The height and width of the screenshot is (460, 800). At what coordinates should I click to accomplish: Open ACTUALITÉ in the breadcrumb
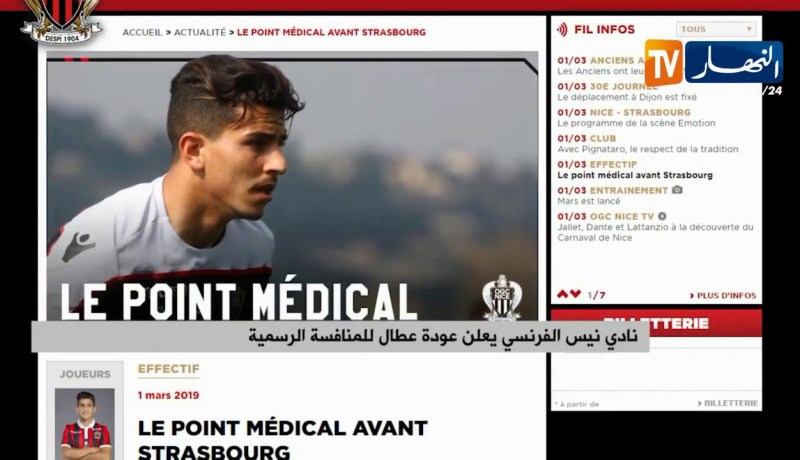pos(200,32)
